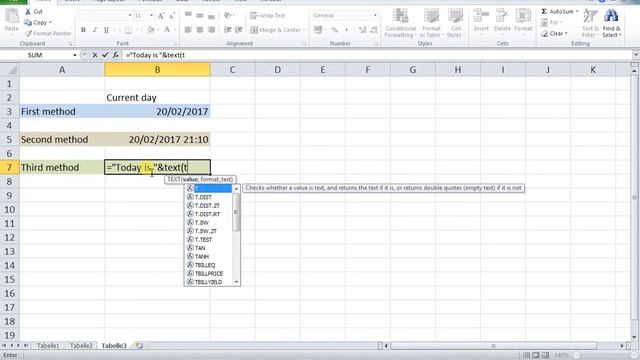Screen dimensions: 640x360
Task: Click Increase Decimal icon
Action: click(362, 30)
